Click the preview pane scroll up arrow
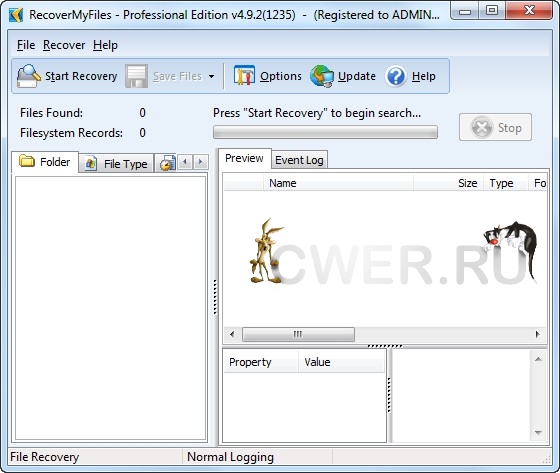 [539, 359]
